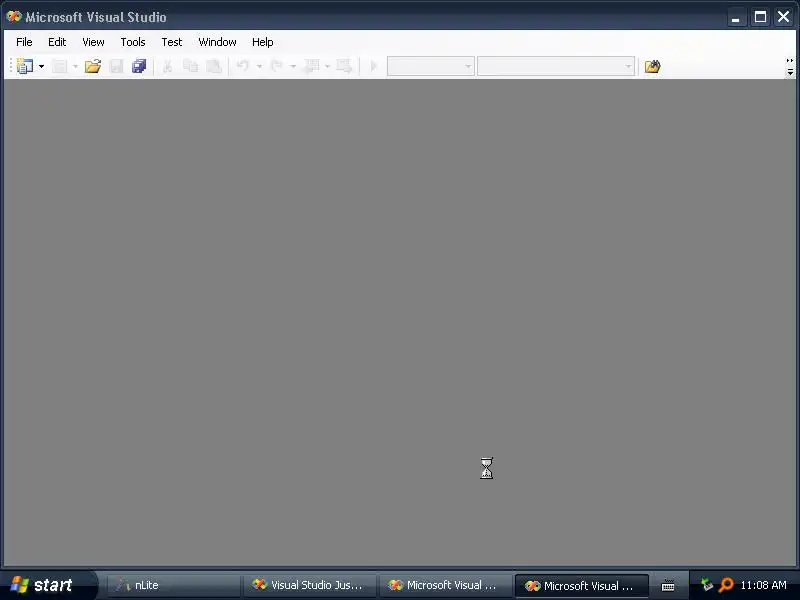Click the Copy icon
800x600 pixels.
(x=190, y=66)
